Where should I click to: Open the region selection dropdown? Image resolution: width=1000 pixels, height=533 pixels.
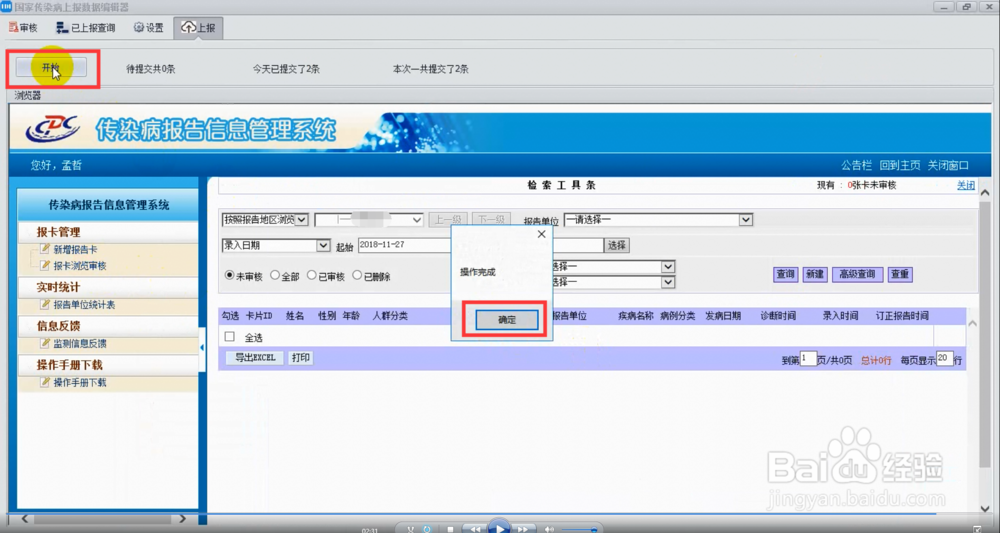click(x=369, y=219)
